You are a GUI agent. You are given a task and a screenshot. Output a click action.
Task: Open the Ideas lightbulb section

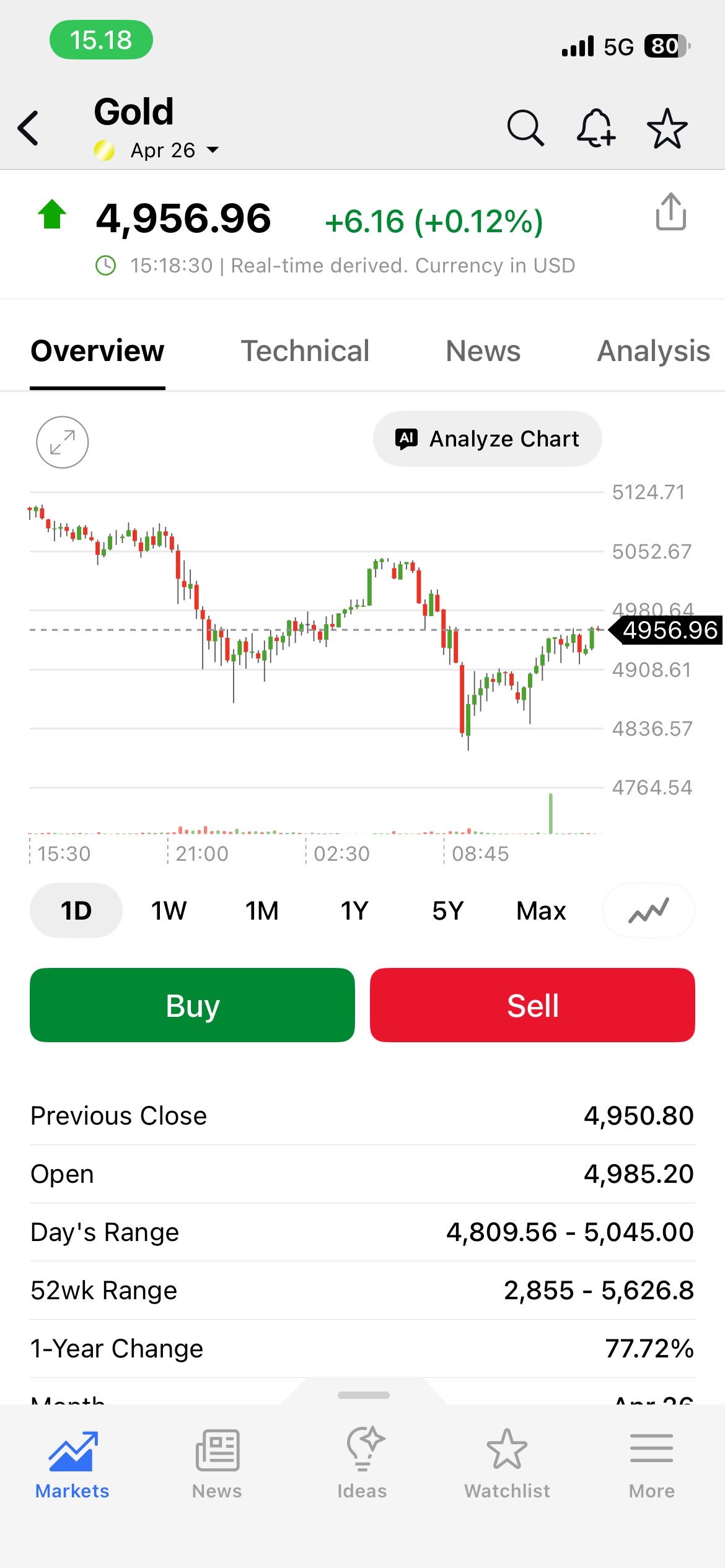click(362, 1463)
